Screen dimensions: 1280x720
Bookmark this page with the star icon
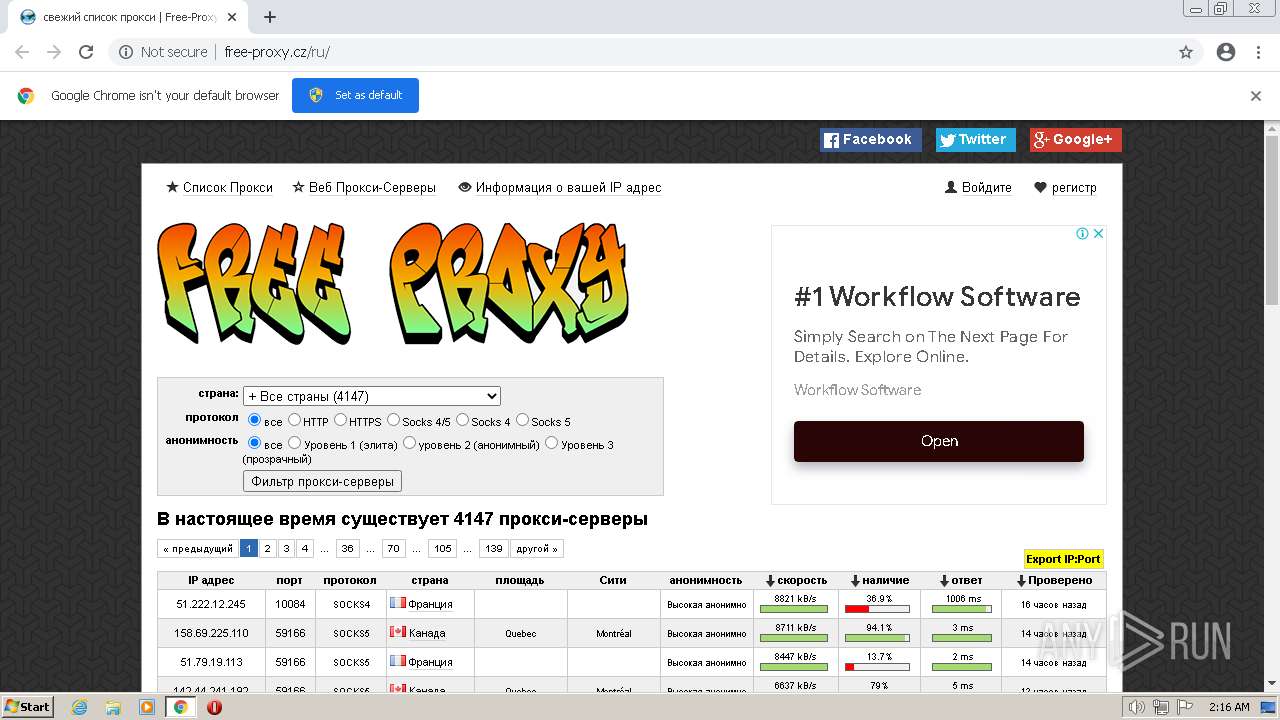tap(1186, 52)
